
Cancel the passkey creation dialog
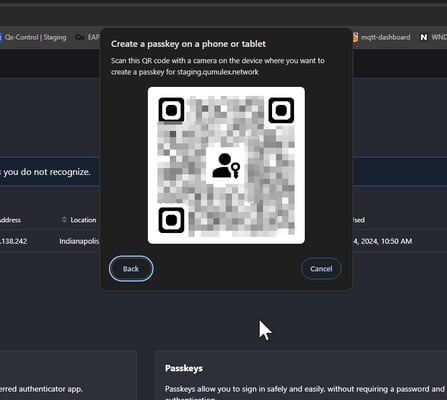click(x=321, y=269)
